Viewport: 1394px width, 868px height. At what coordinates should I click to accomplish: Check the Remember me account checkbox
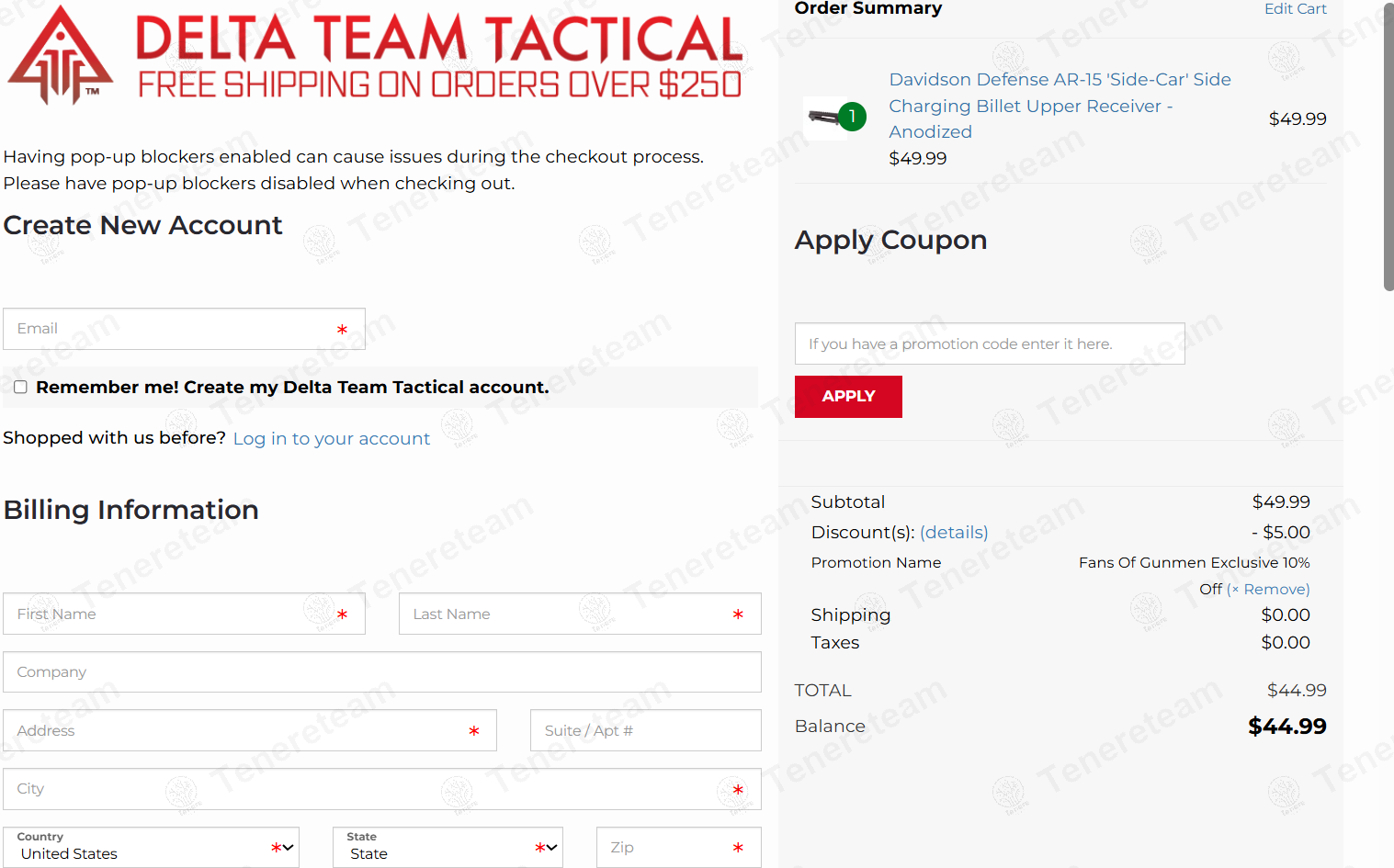coord(20,388)
